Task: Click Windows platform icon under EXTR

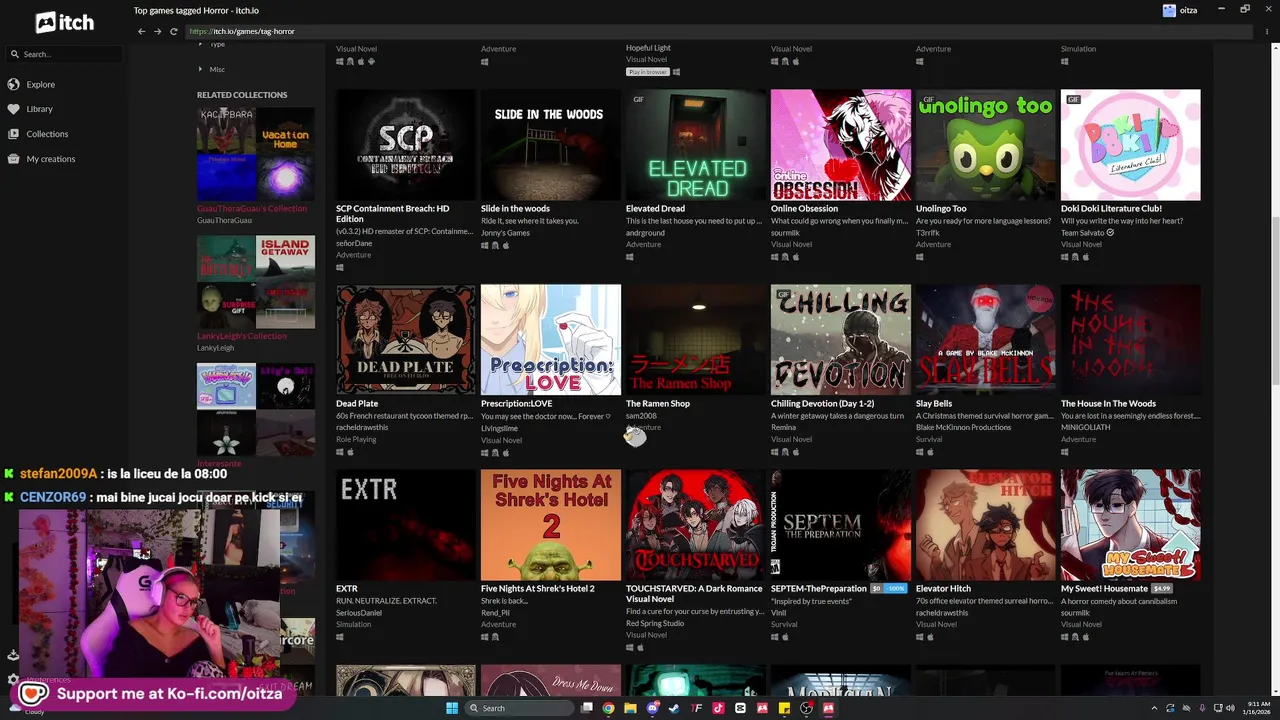Action: pos(340,636)
